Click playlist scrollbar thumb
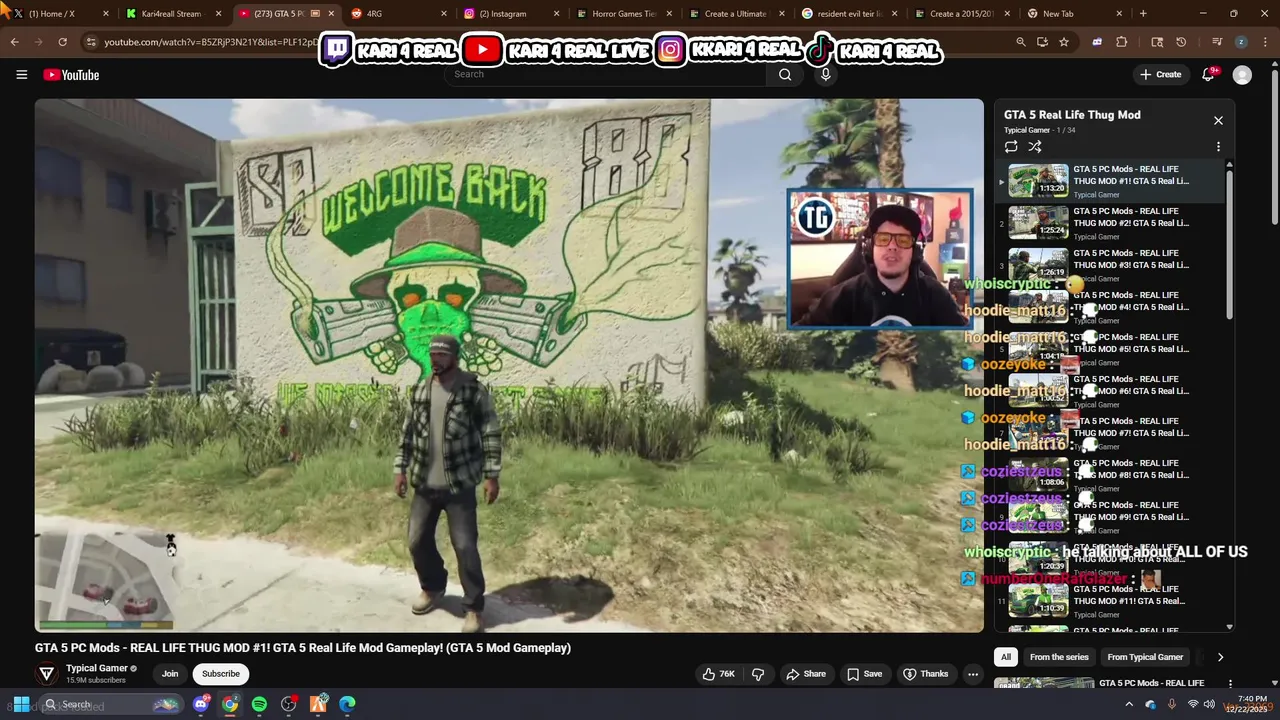1280x720 pixels. [1230, 245]
